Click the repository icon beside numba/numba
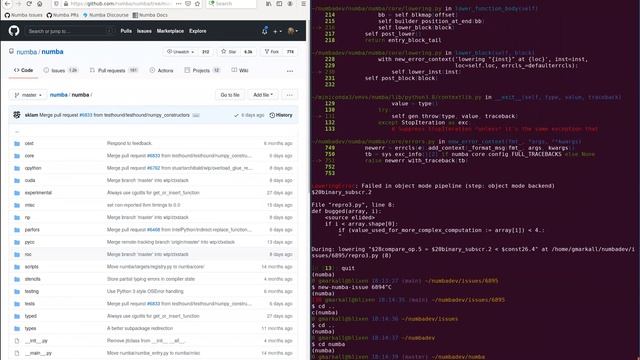Image resolution: width=640 pixels, height=360 pixels. [x=11, y=51]
